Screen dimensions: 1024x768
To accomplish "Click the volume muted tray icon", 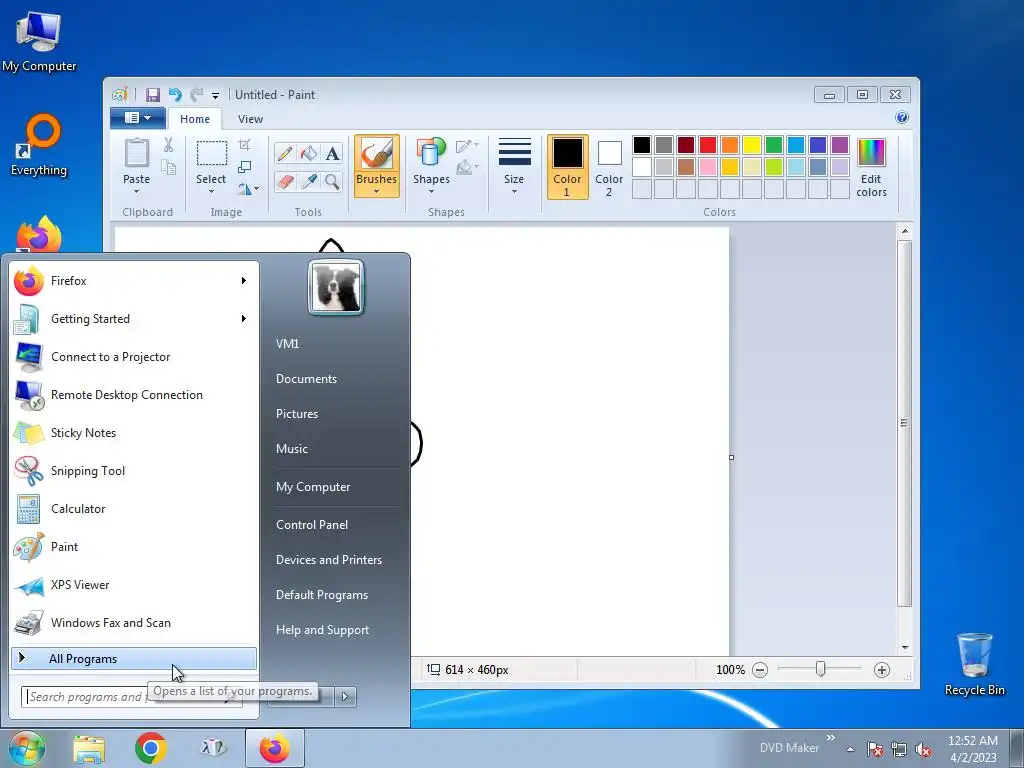I will pyautogui.click(x=923, y=750).
